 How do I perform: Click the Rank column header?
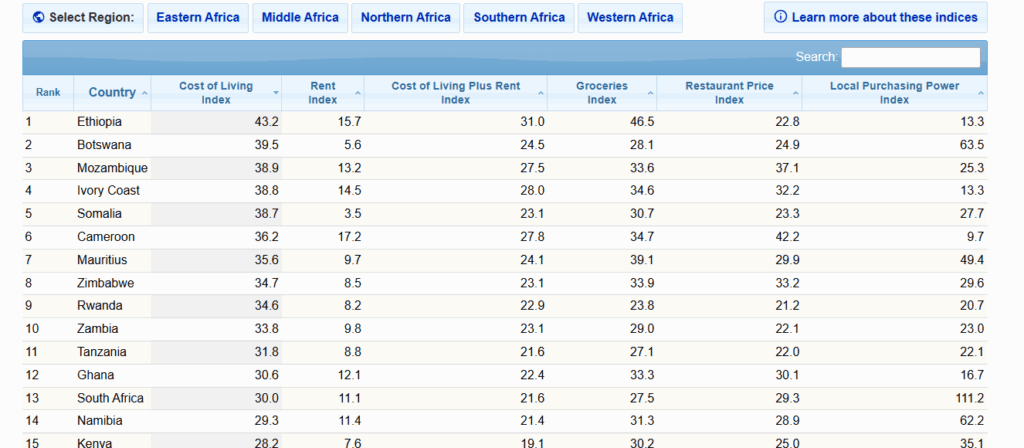click(48, 93)
